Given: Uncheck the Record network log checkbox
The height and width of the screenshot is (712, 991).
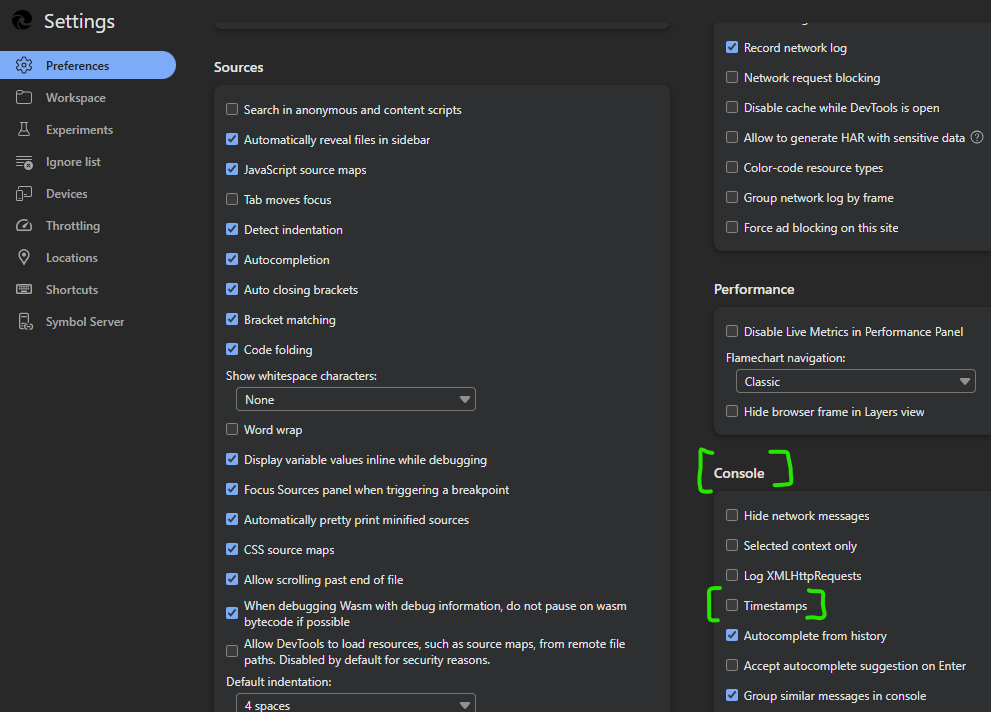Looking at the screenshot, I should 732,47.
